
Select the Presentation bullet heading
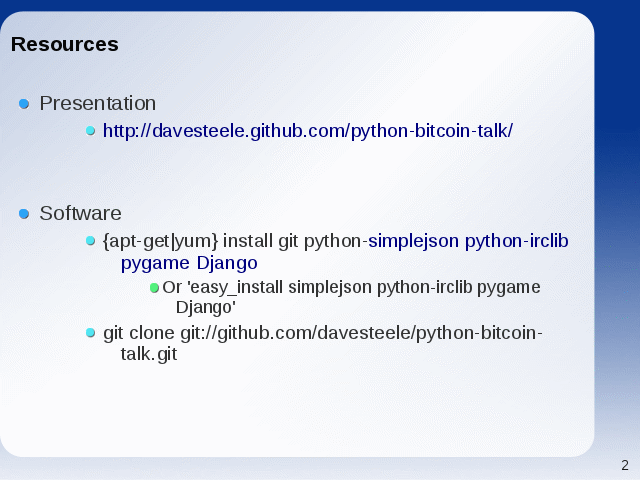click(x=98, y=103)
